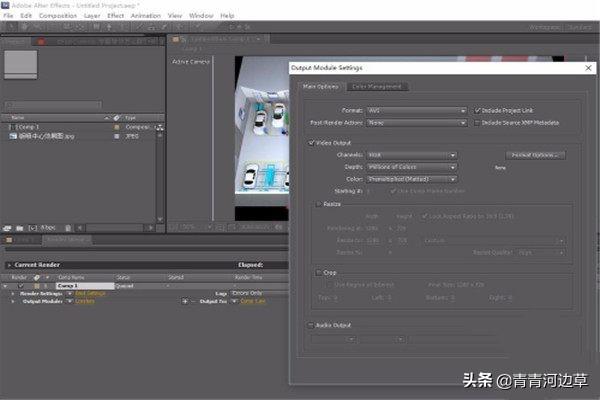600x400 pixels.
Task: Click the Lossless output module link
Action: pyautogui.click(x=85, y=301)
